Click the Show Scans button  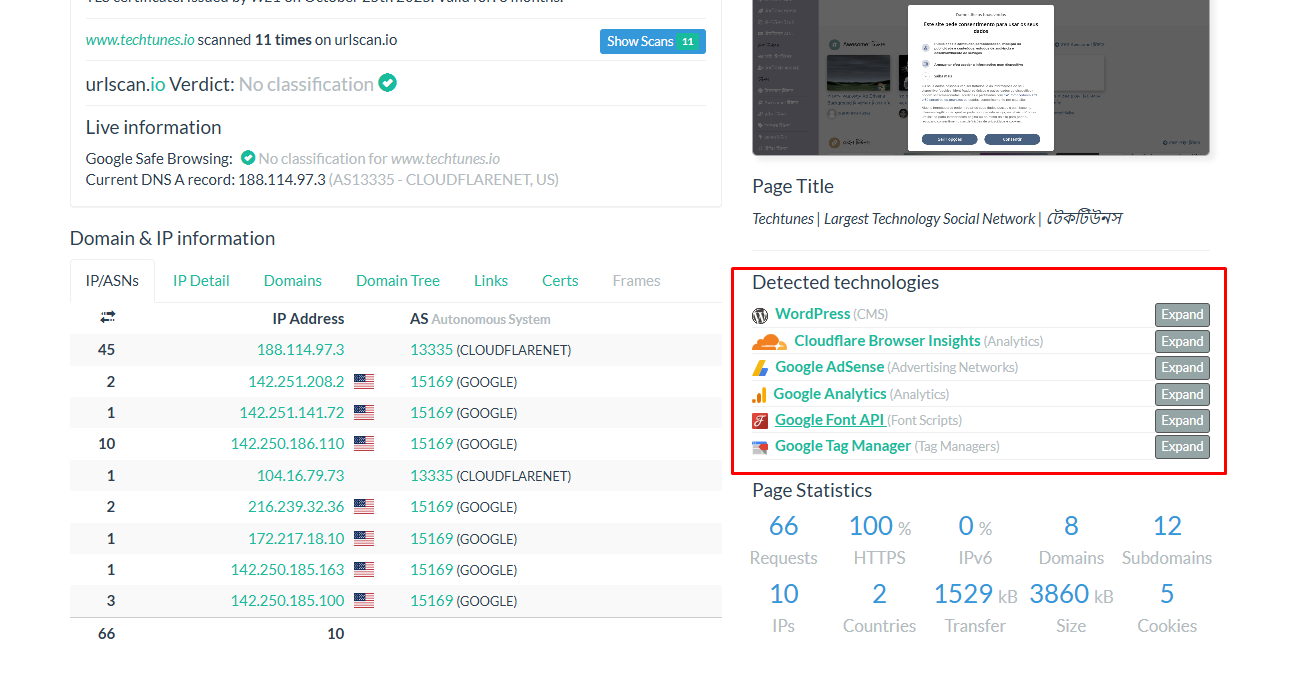coord(653,41)
